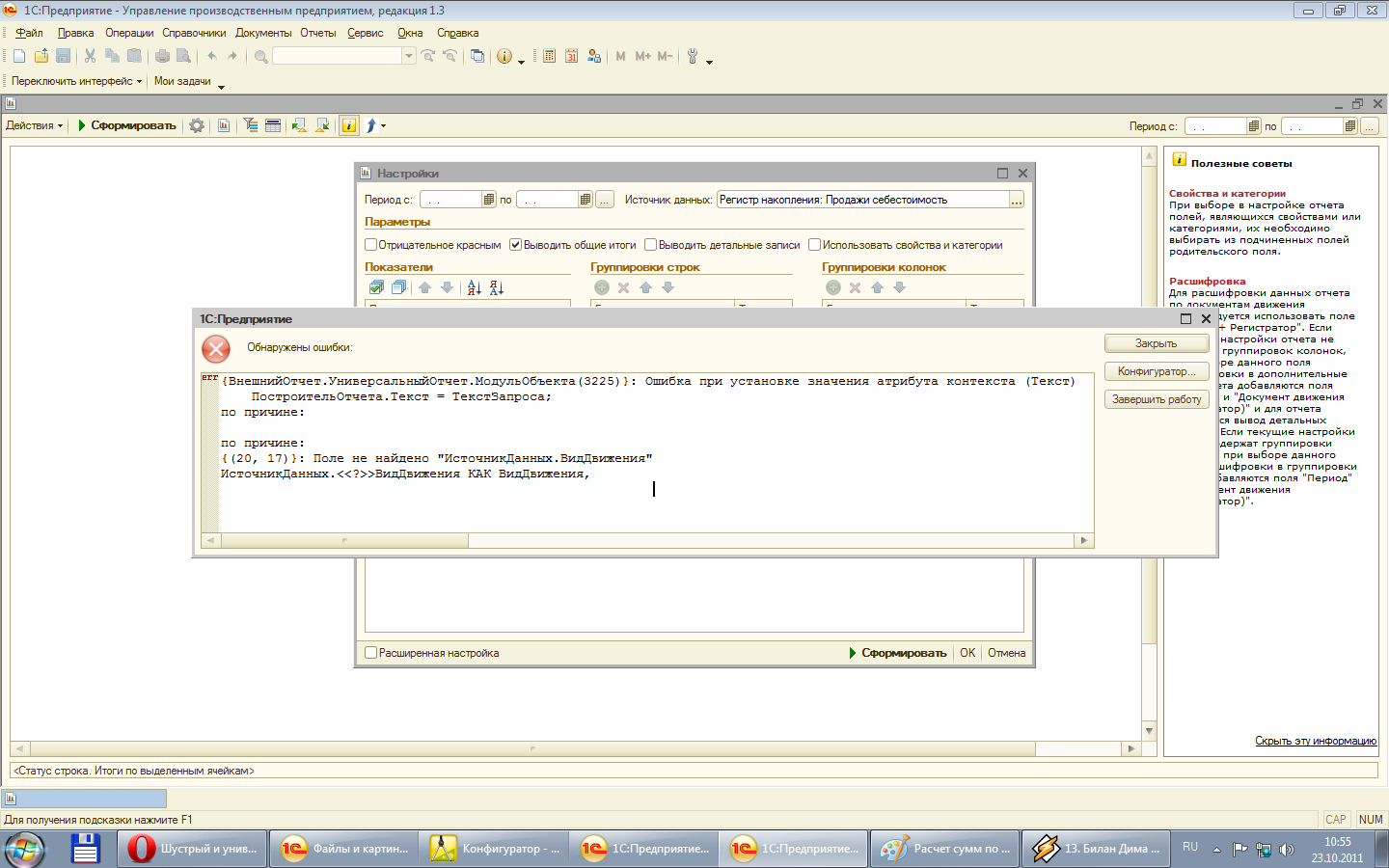The image size is (1389, 868).
Task: Open calendar picker for settings Период с
Action: point(489,200)
